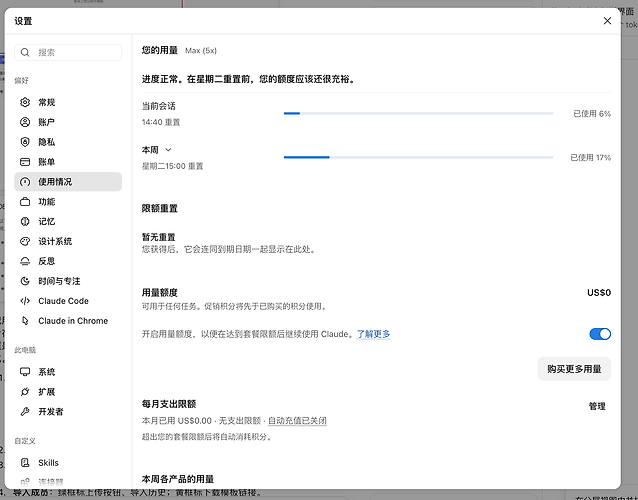Click the monitor icon beside 系统
Image resolution: width=638 pixels, height=500 pixels.
(25, 372)
